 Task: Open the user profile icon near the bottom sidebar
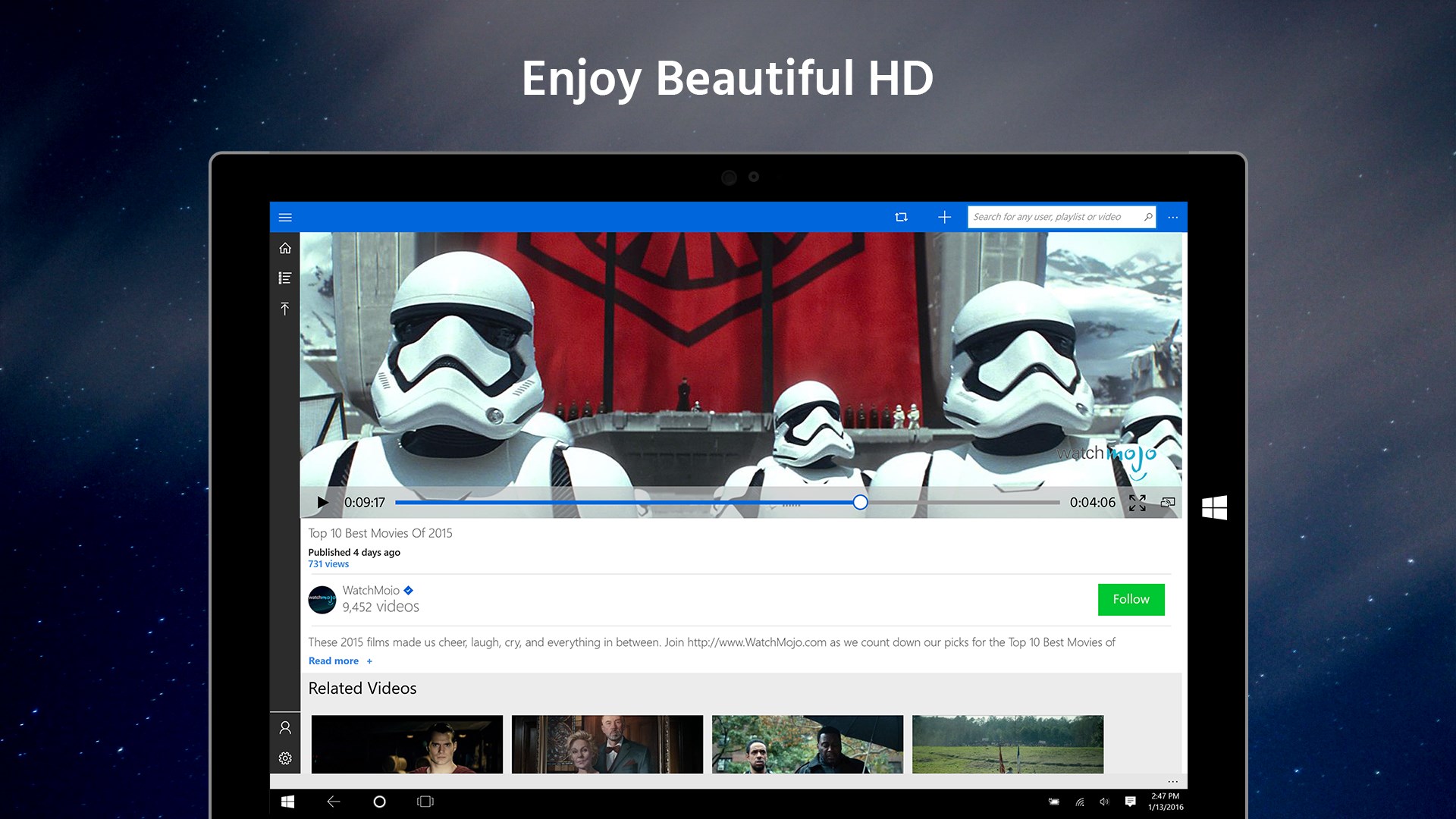(285, 727)
